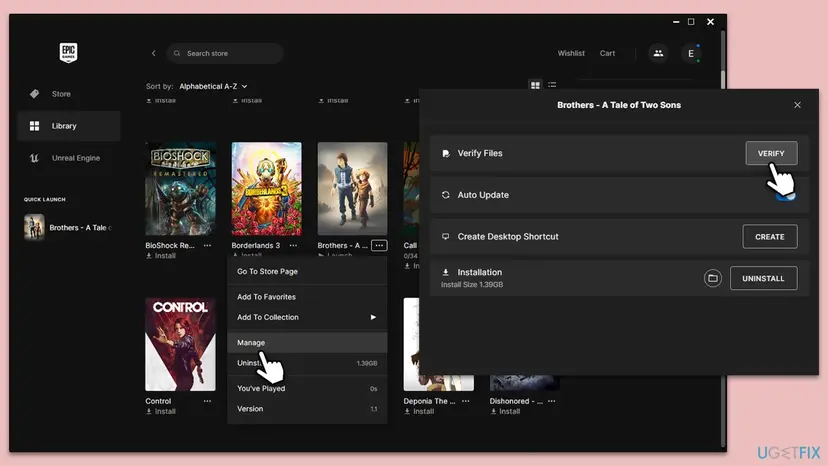Open the installation folder icon
The image size is (828, 466).
click(712, 278)
